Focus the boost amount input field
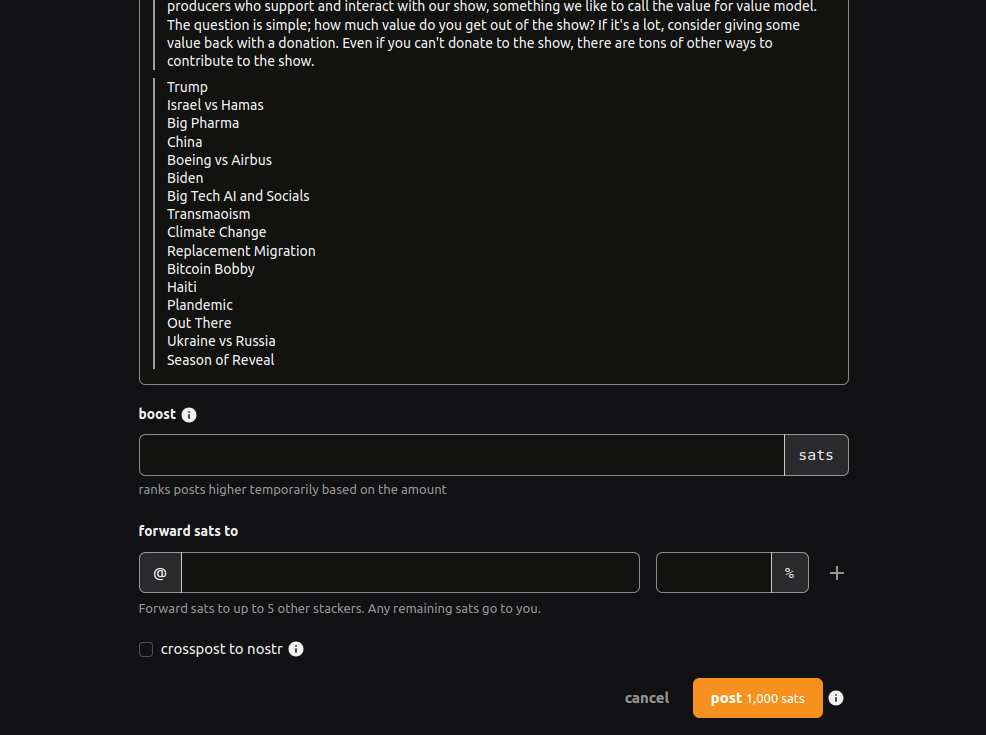 click(x=462, y=455)
